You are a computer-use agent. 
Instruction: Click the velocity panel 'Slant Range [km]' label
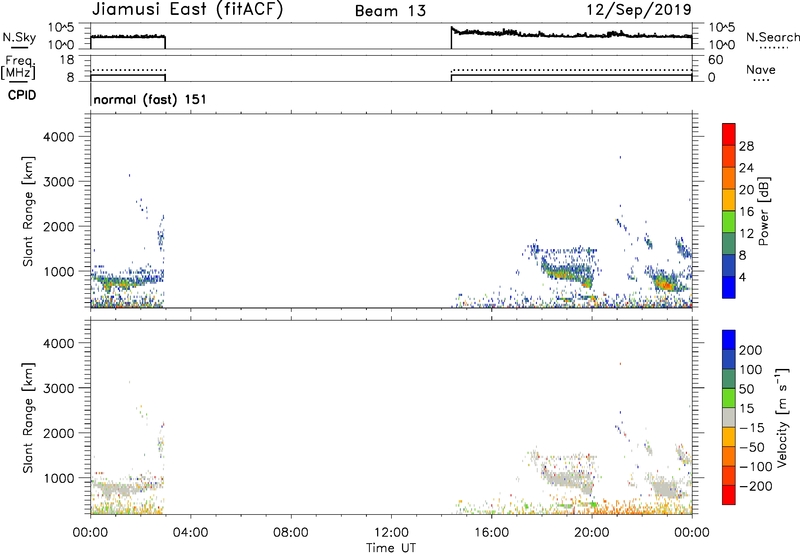(28, 418)
